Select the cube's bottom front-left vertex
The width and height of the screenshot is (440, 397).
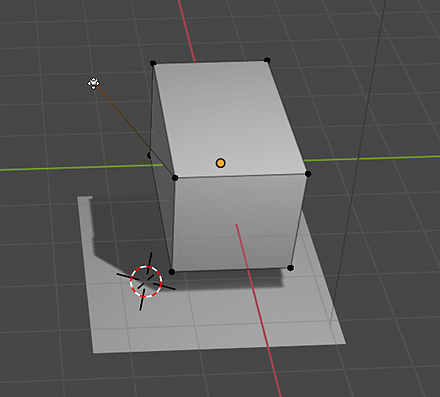tap(172, 272)
